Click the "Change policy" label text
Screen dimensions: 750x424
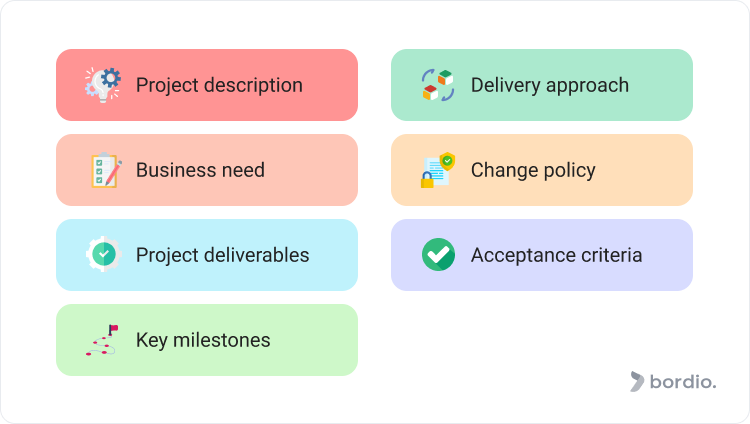click(533, 170)
